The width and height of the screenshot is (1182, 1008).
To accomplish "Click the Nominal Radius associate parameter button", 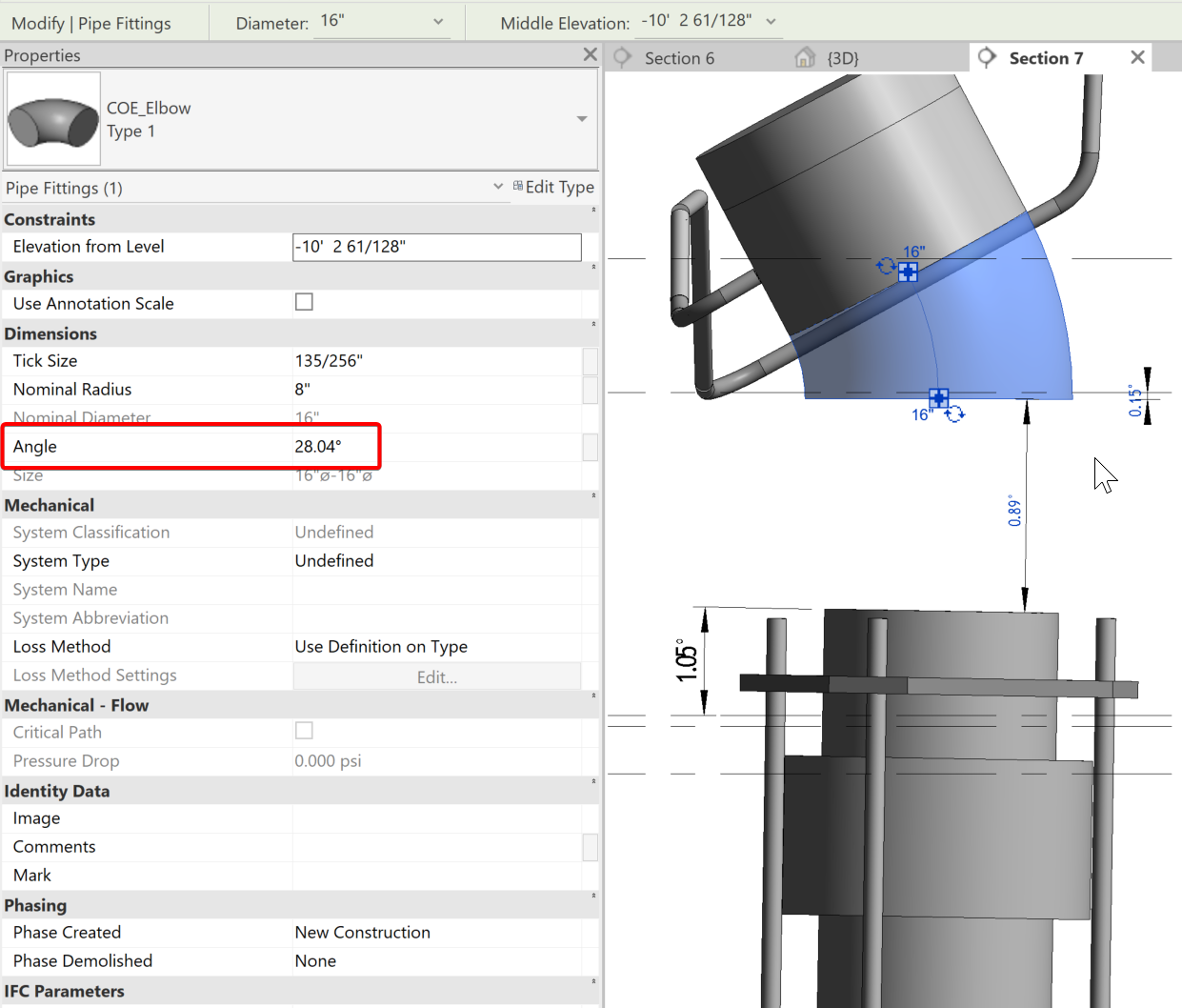I will pyautogui.click(x=591, y=390).
